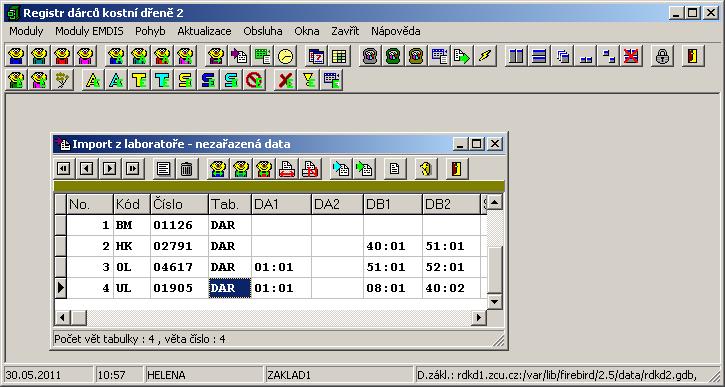Click the exit door icon in import window

point(457,169)
